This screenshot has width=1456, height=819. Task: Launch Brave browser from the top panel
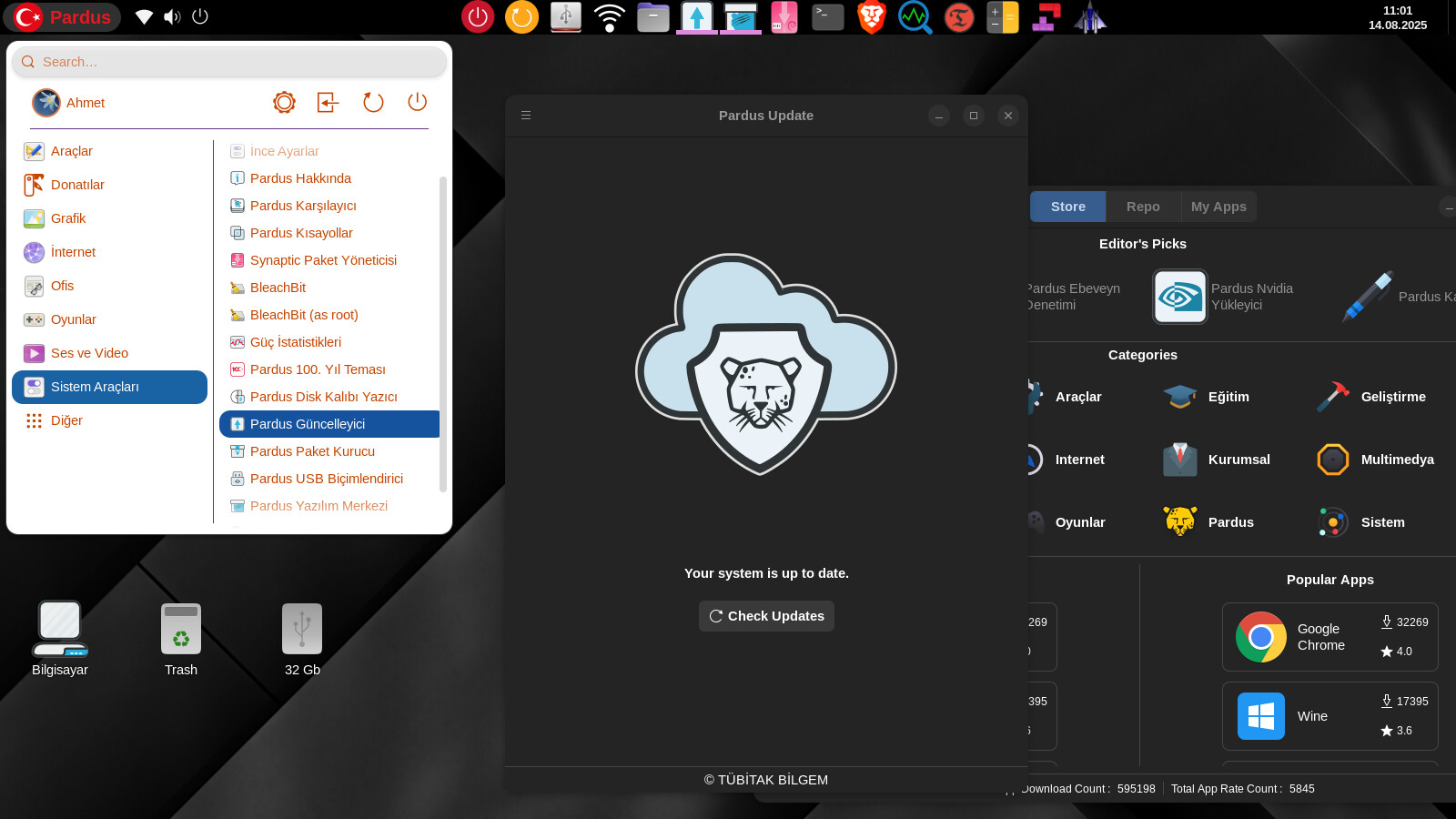[871, 16]
